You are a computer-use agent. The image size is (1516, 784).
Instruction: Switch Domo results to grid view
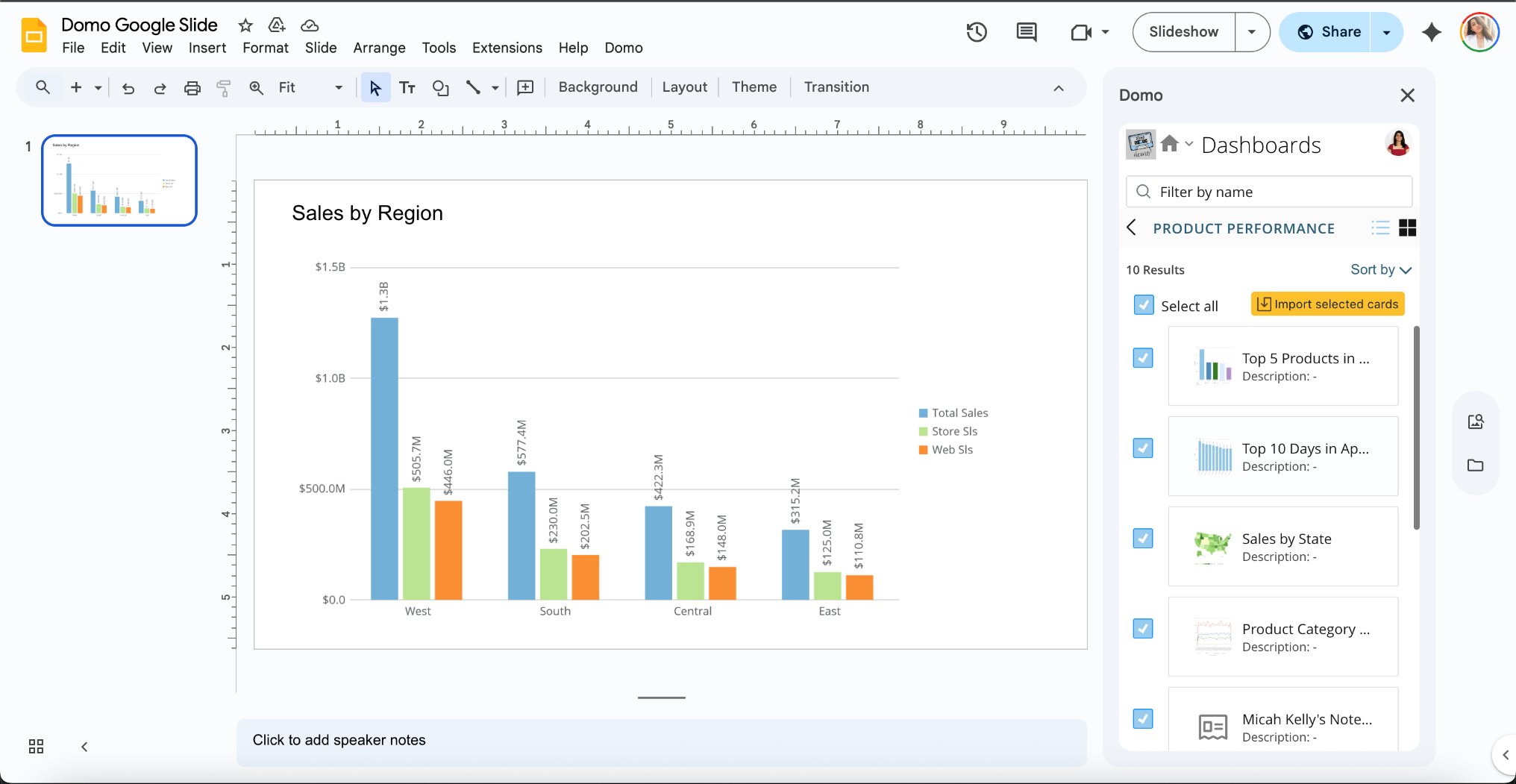coord(1407,228)
